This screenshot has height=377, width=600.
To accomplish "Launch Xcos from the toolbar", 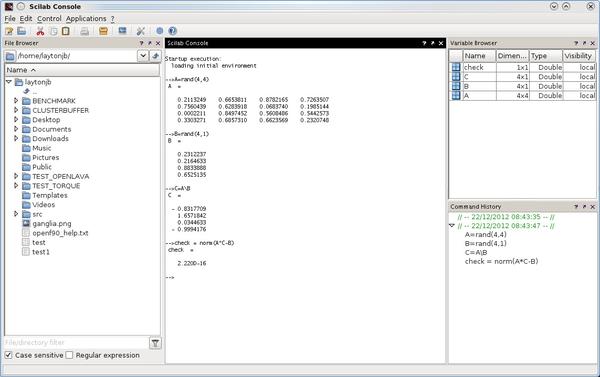I will [x=122, y=31].
